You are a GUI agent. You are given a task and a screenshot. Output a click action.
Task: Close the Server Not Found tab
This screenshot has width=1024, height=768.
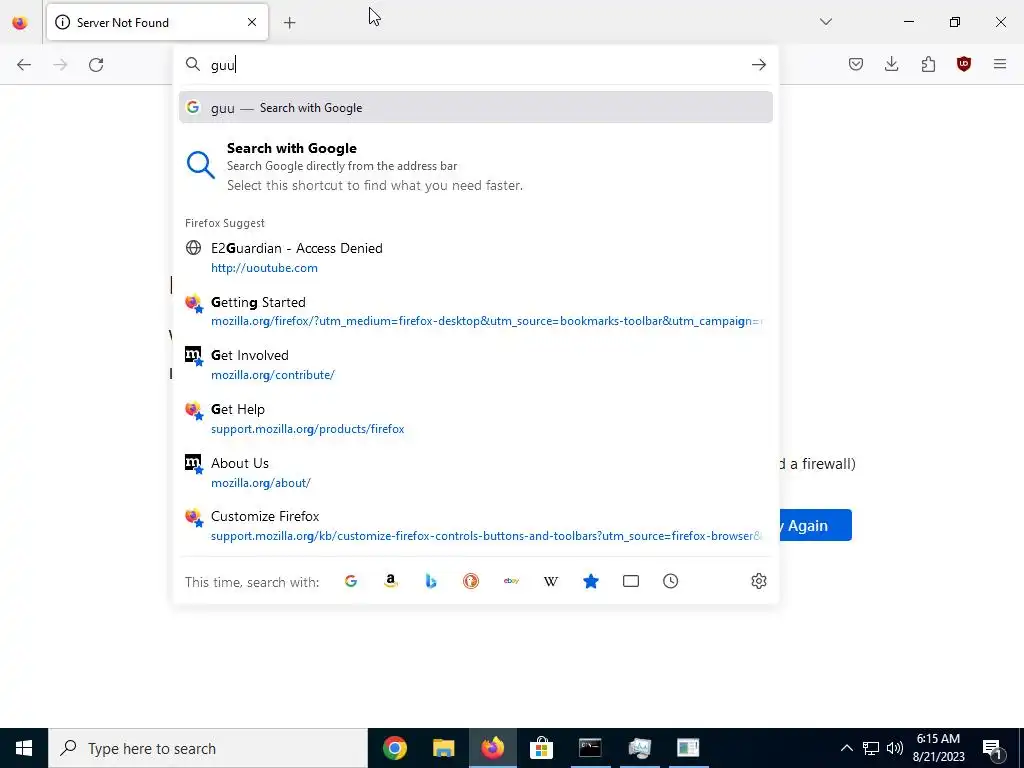252,22
